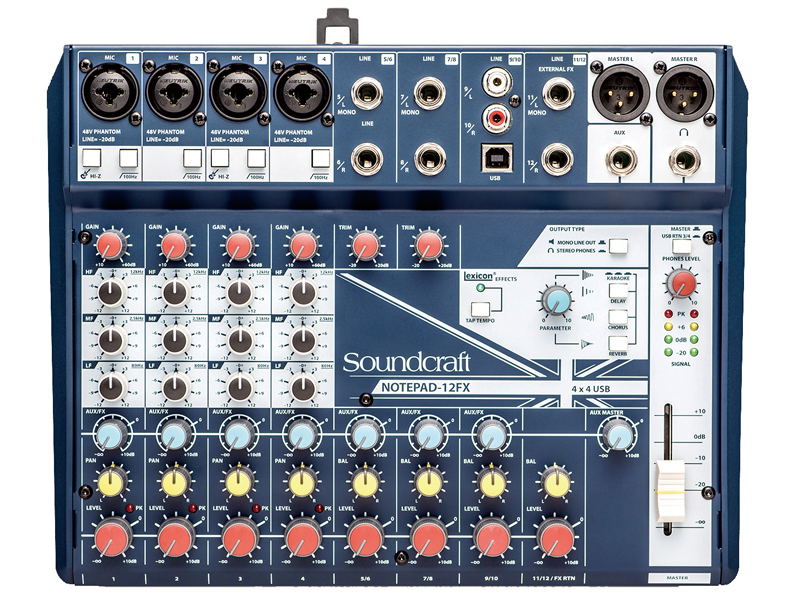Toggle the 100Hz filter switch on channel 2

click(x=192, y=159)
